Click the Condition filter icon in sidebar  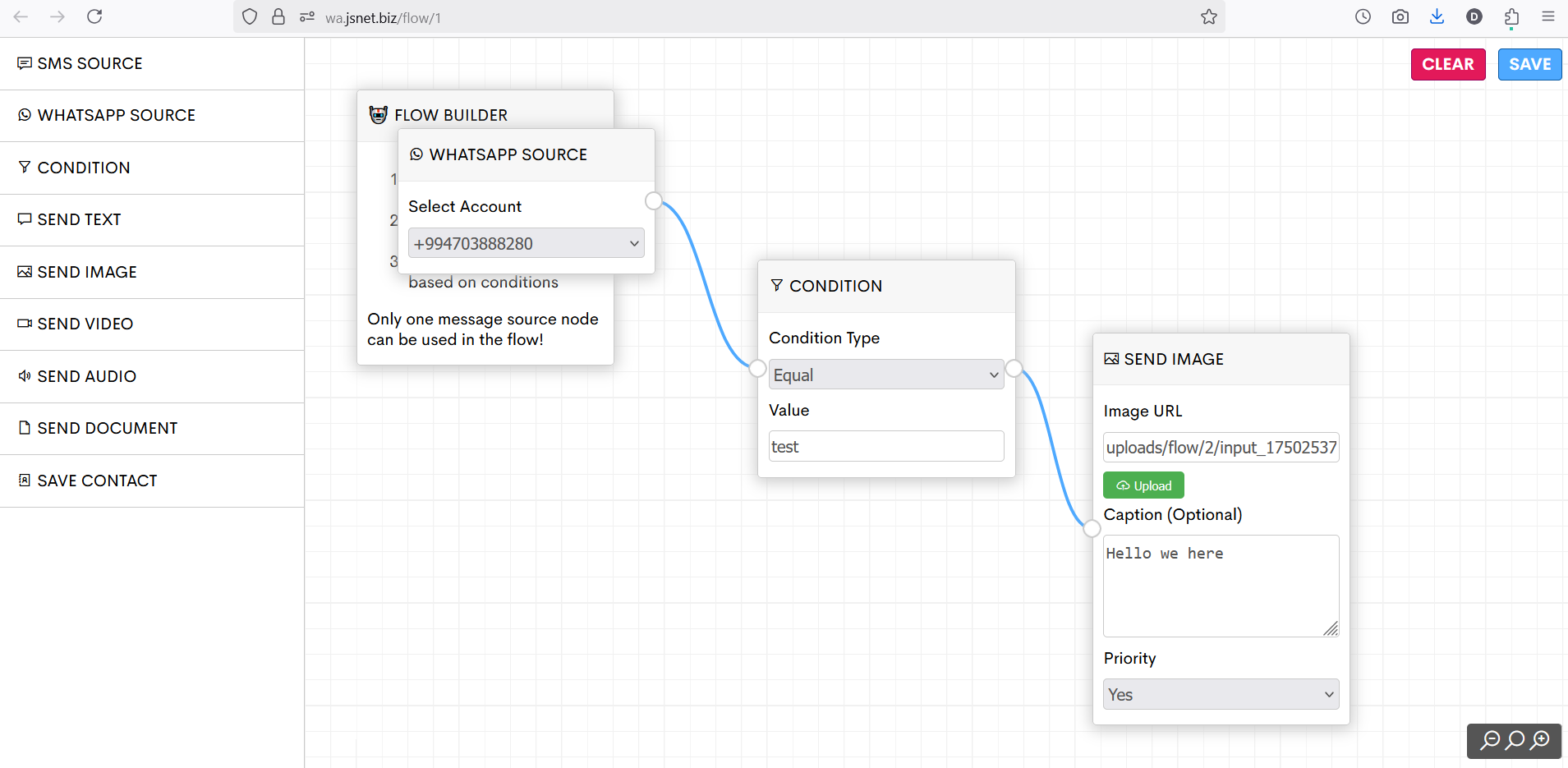click(x=25, y=167)
